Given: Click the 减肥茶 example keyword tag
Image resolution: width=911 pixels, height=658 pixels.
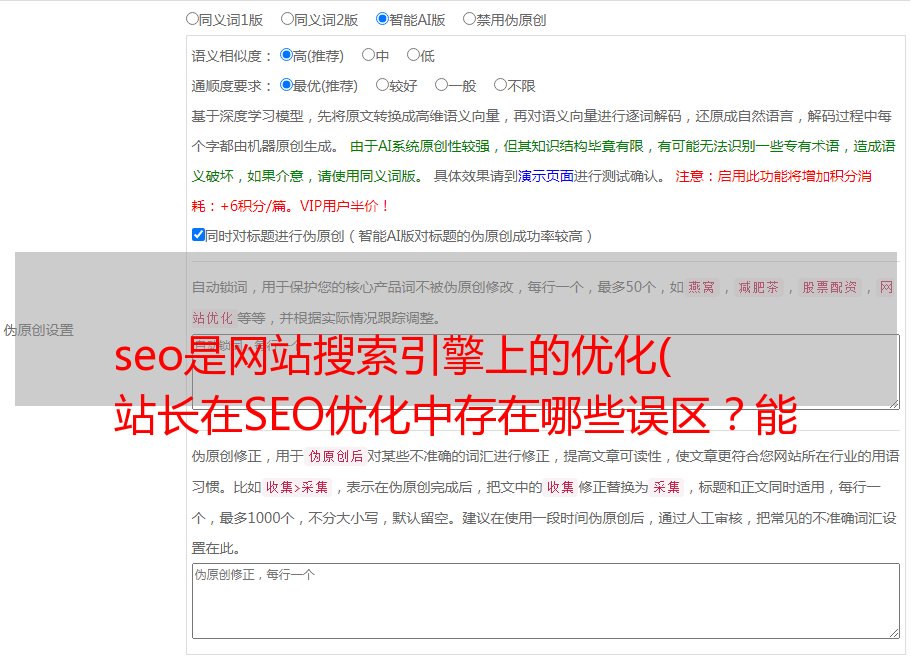Looking at the screenshot, I should tap(758, 287).
